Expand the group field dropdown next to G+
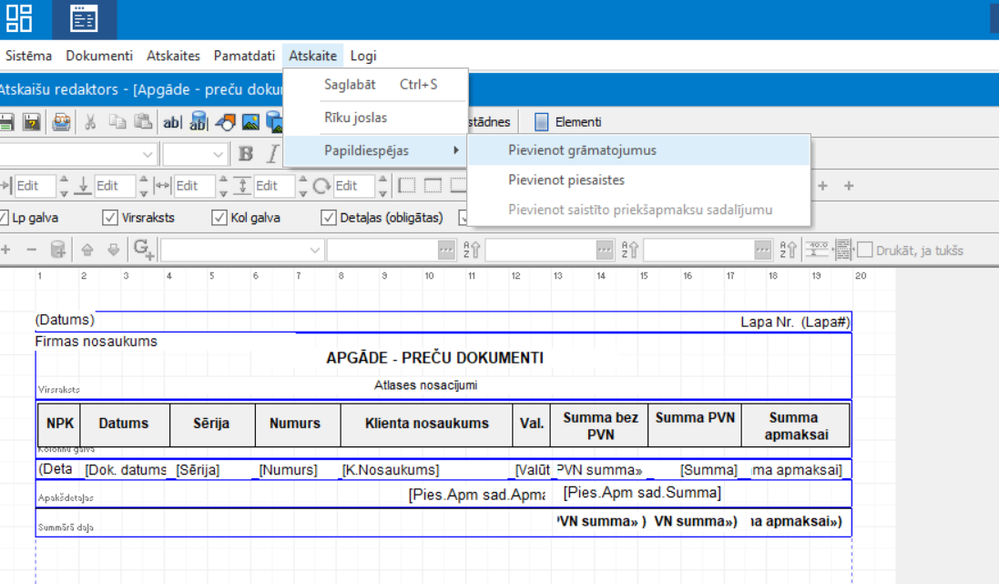Viewport: 999px width, 584px height. pos(316,250)
